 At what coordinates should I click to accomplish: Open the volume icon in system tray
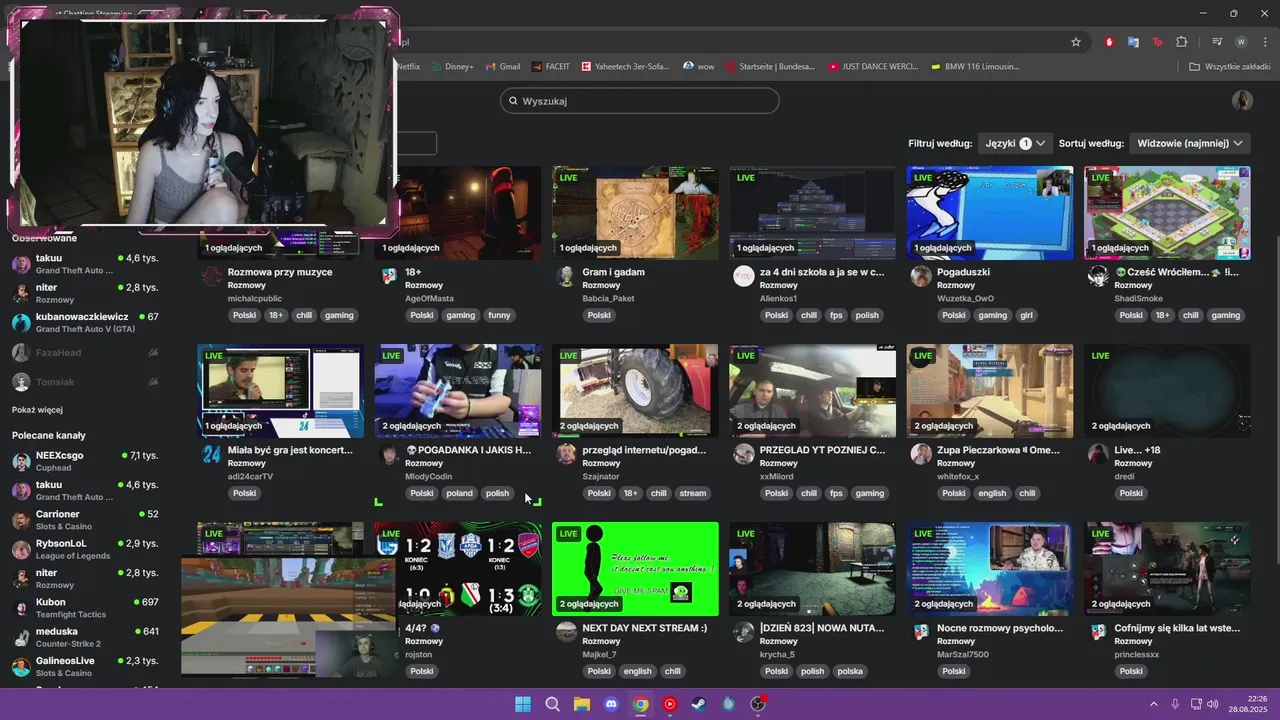[1213, 704]
